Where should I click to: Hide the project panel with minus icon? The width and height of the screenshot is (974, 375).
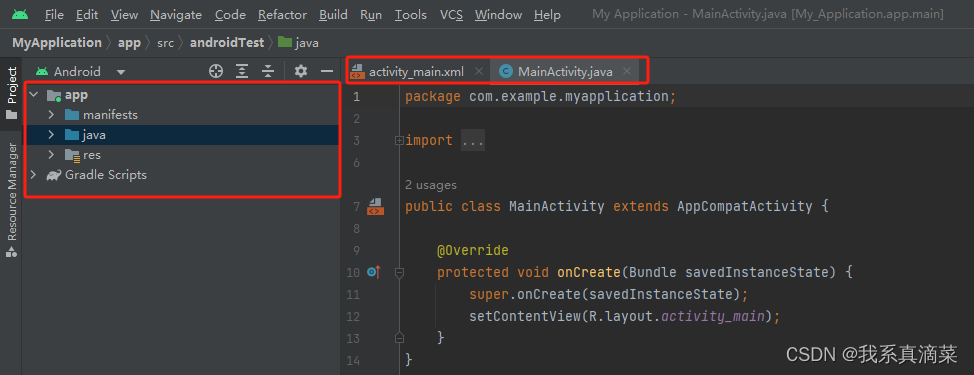tap(327, 71)
